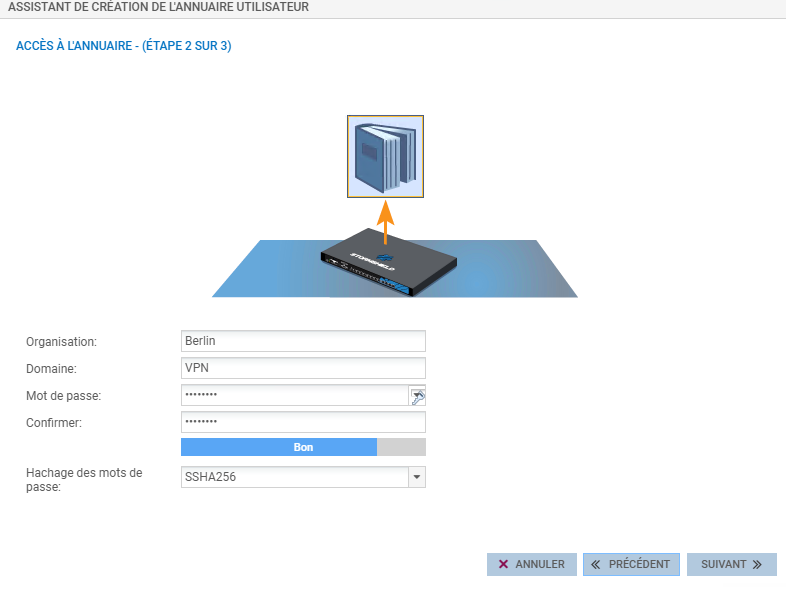Click the Hachage des mots de passe combo field

coord(303,477)
